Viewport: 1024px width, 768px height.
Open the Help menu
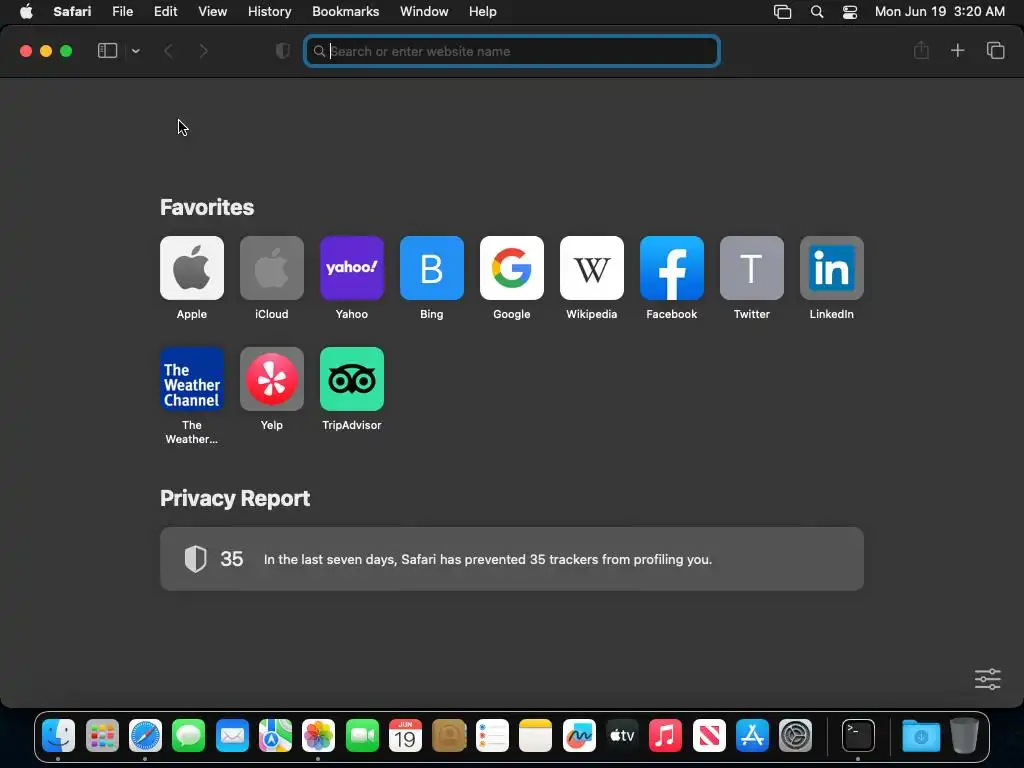tap(483, 12)
